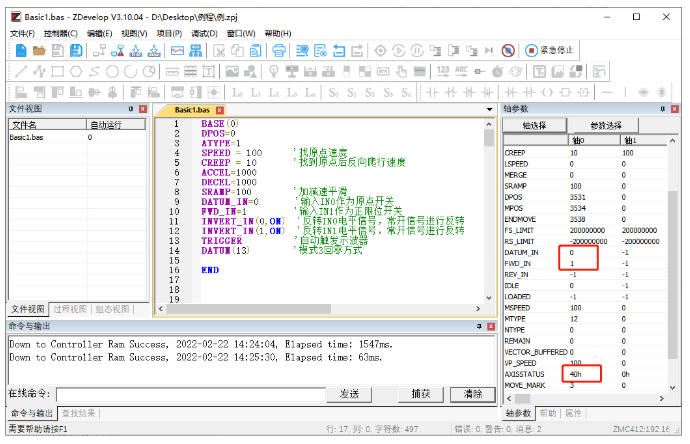Open a project with the folder icon
Viewport: 690px width, 444px height.
tap(39, 51)
